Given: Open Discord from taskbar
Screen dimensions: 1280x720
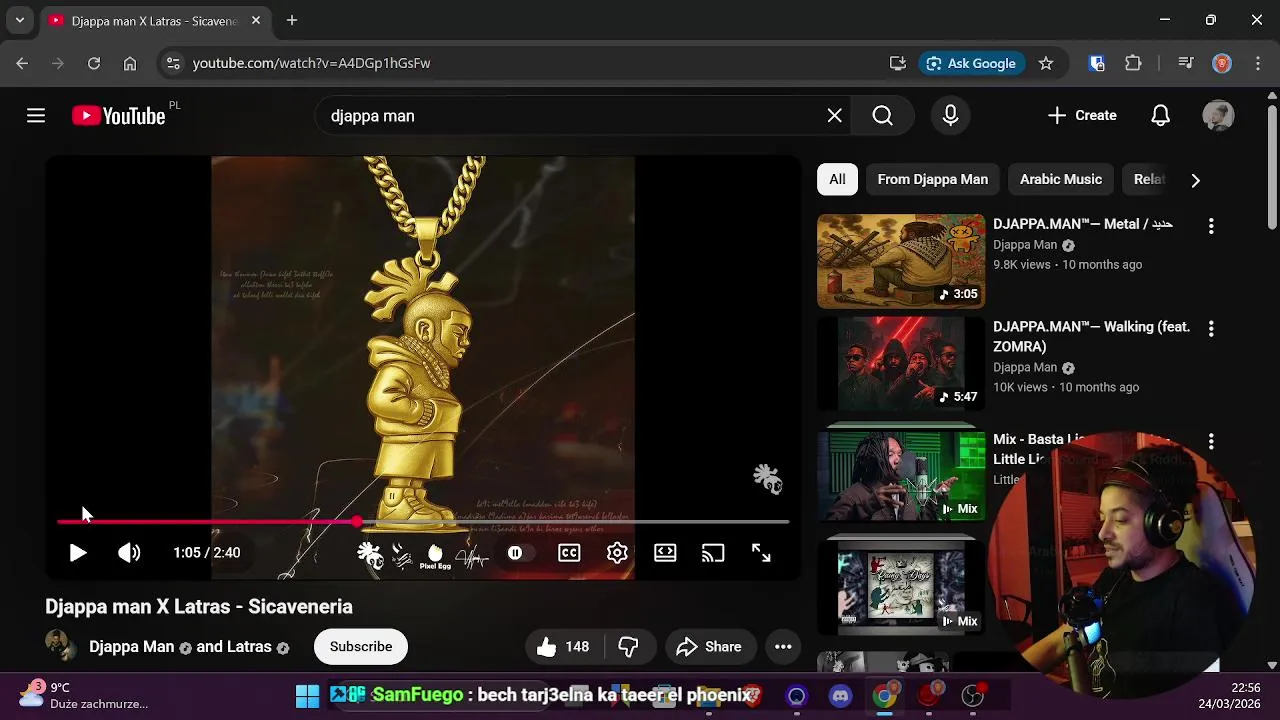Looking at the screenshot, I should (840, 696).
